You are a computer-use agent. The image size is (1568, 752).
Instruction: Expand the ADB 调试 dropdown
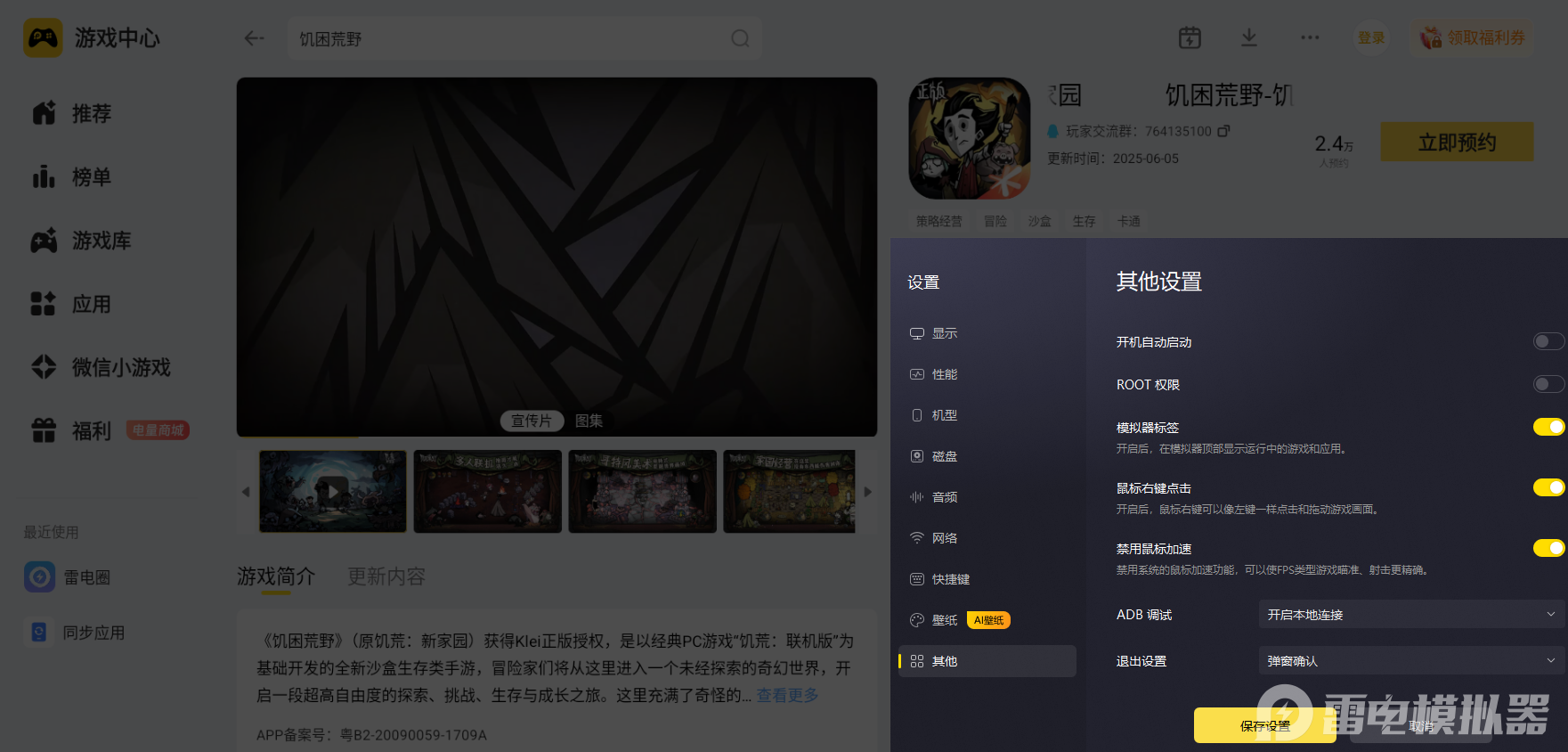pyautogui.click(x=1411, y=614)
